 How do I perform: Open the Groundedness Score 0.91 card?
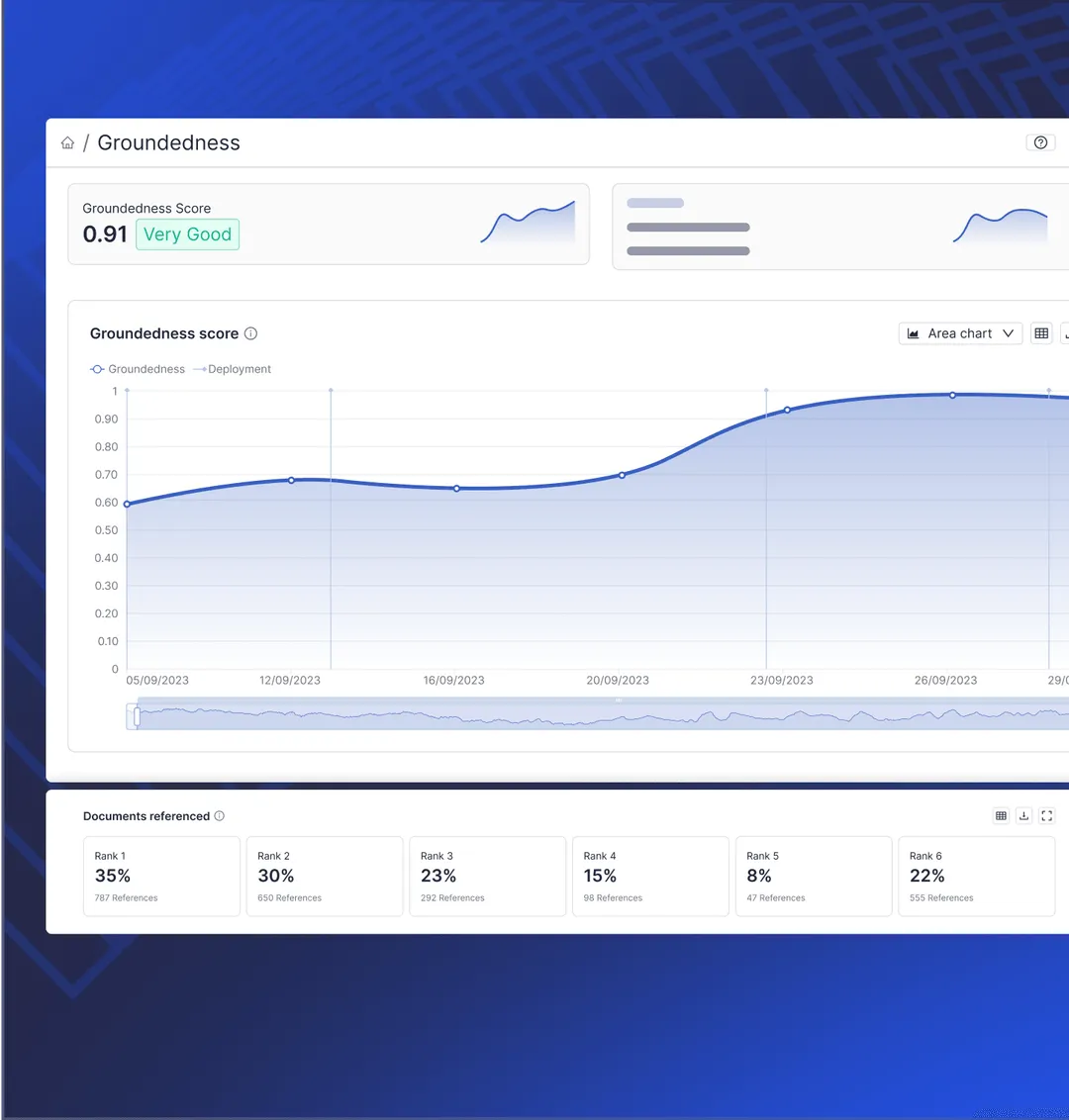(329, 225)
